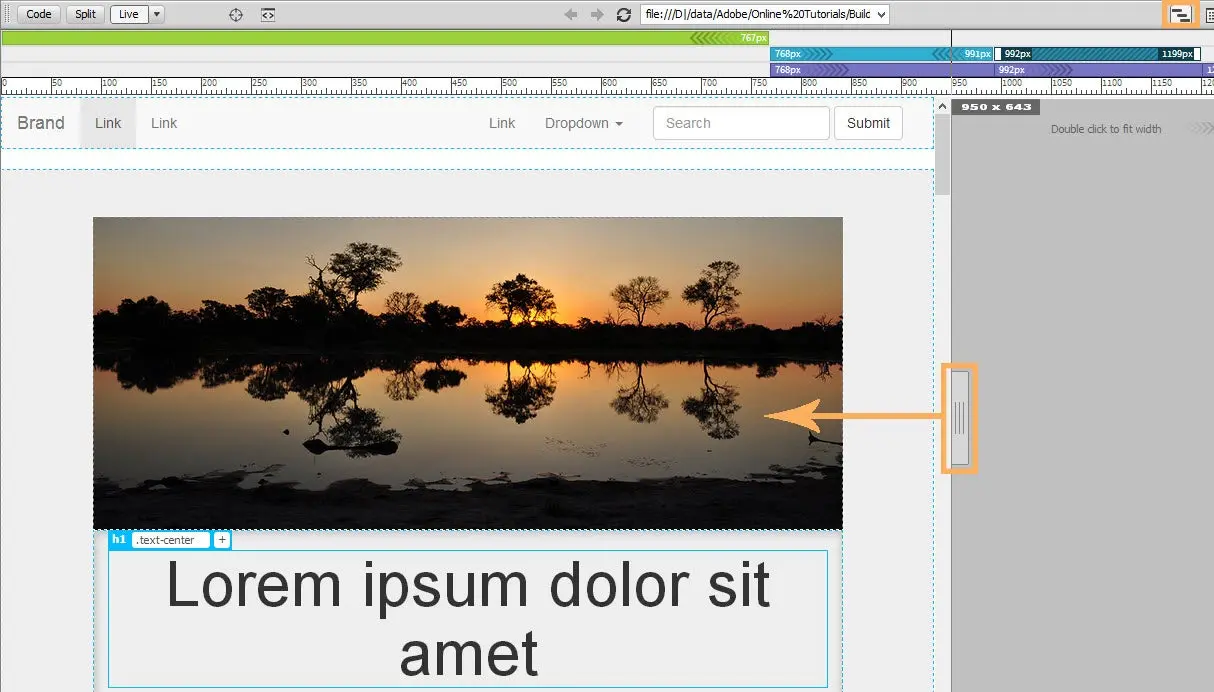Image resolution: width=1214 pixels, height=692 pixels.
Task: Select the Lorem ipsum dolor sit amet heading
Action: pos(468,619)
